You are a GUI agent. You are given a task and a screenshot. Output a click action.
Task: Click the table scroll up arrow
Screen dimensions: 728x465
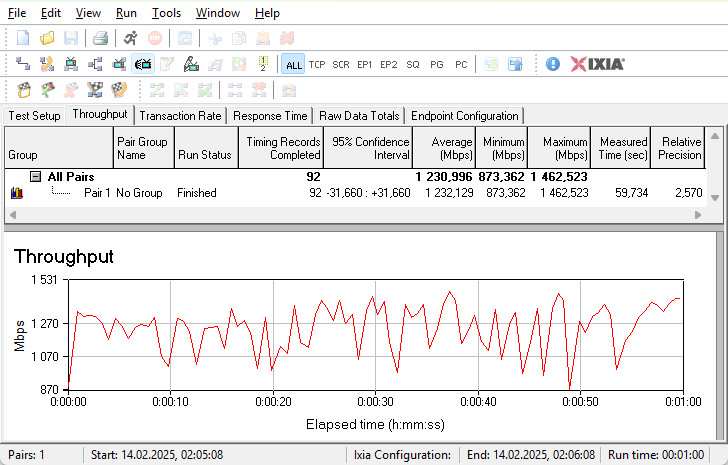tap(715, 136)
